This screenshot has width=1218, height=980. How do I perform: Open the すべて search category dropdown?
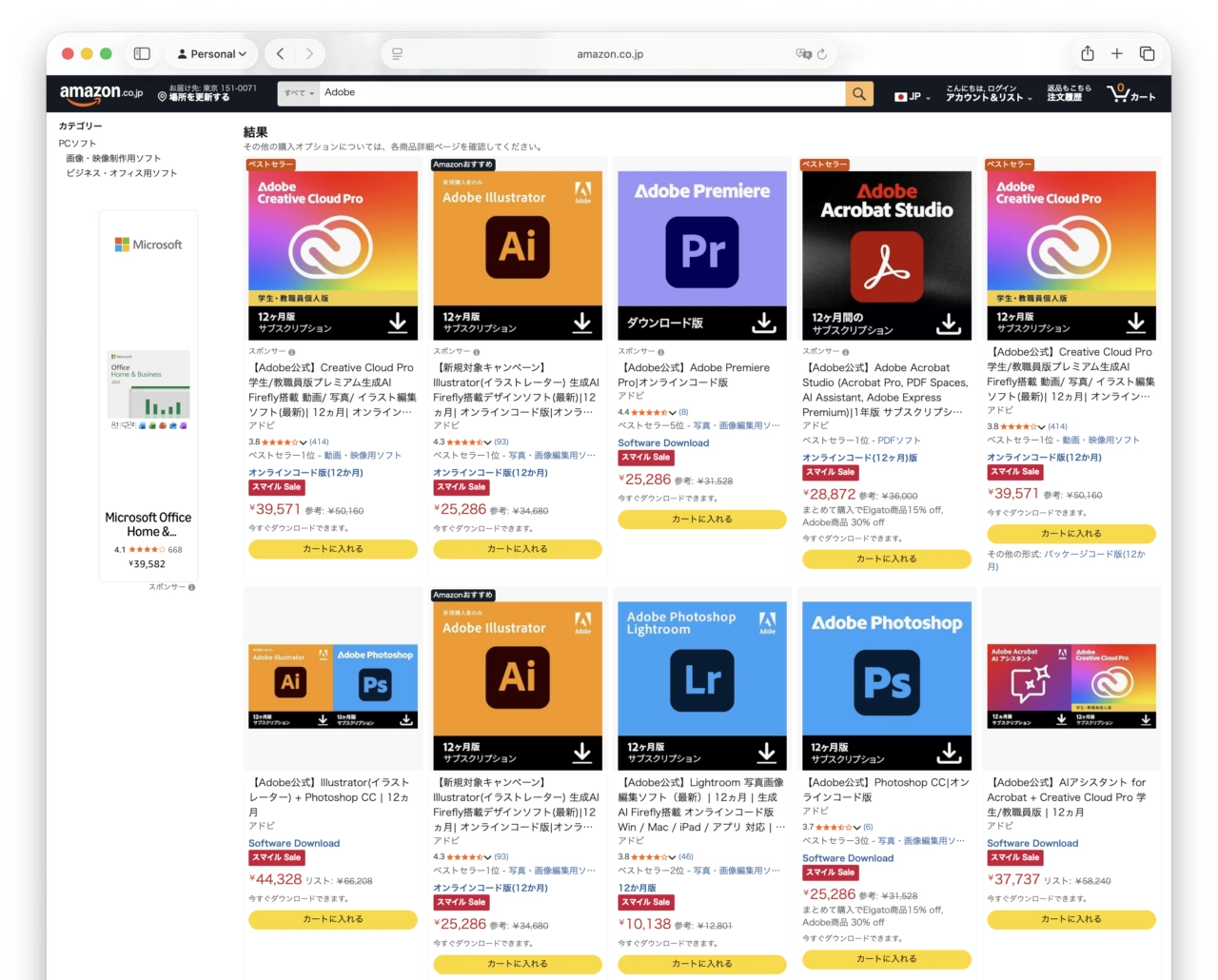(x=299, y=93)
